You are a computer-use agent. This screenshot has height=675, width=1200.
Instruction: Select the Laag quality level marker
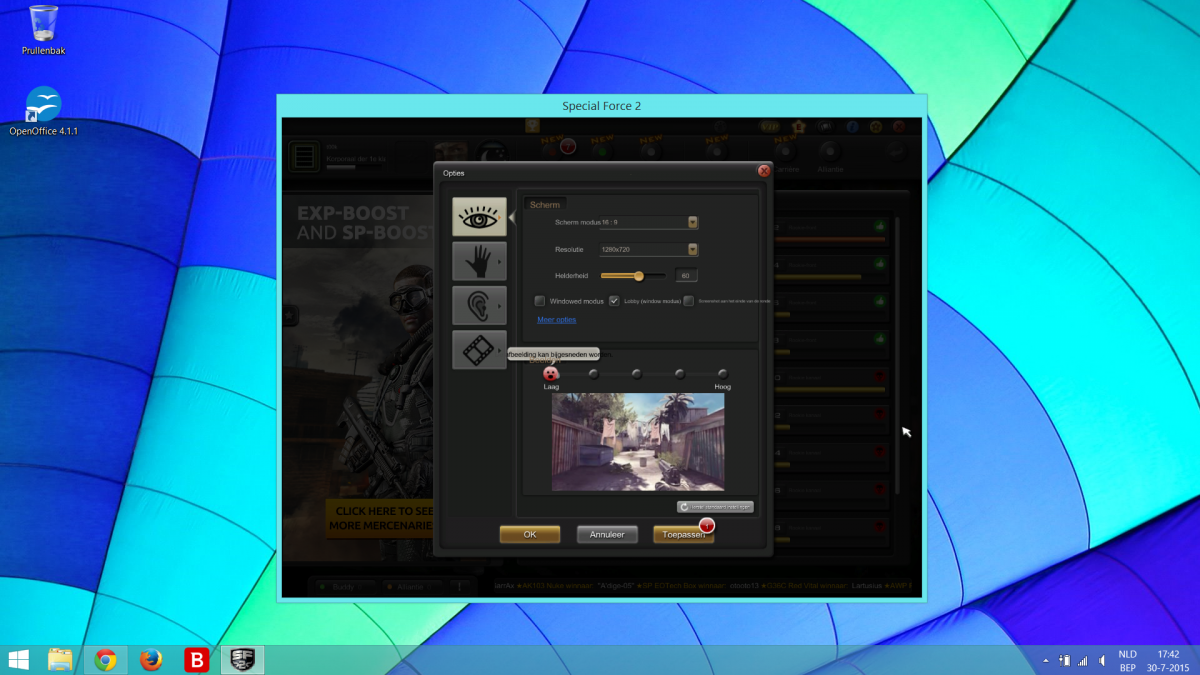pos(550,374)
